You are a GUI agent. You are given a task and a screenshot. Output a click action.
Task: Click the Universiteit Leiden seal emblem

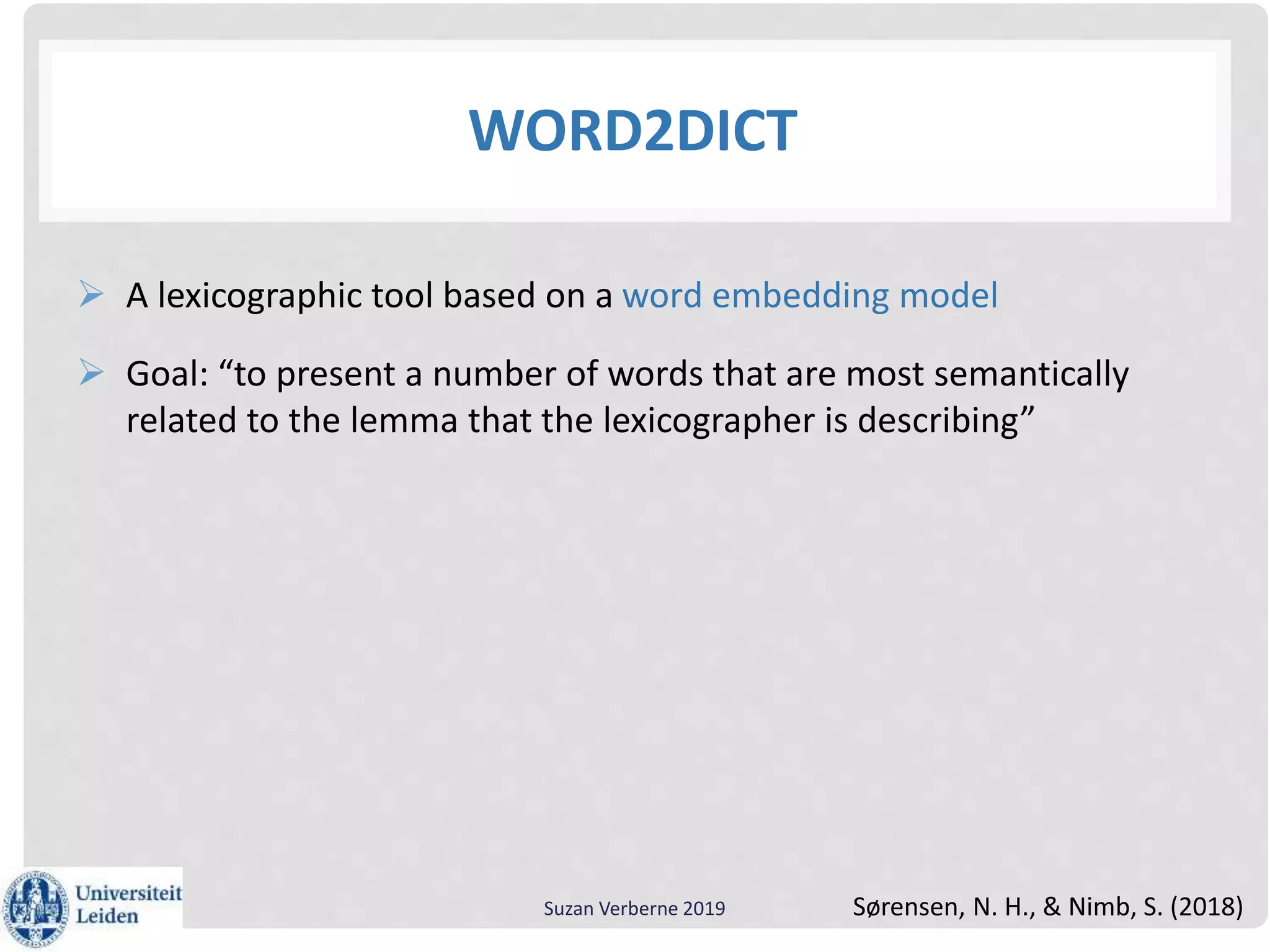[35, 909]
